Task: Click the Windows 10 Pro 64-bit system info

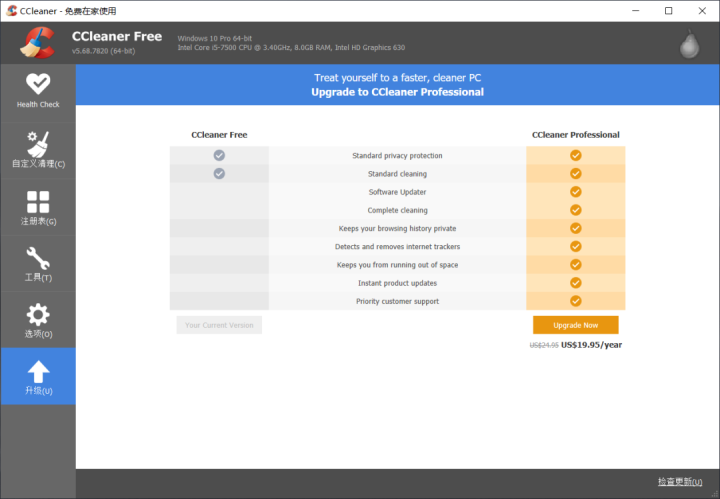Action: click(x=214, y=39)
